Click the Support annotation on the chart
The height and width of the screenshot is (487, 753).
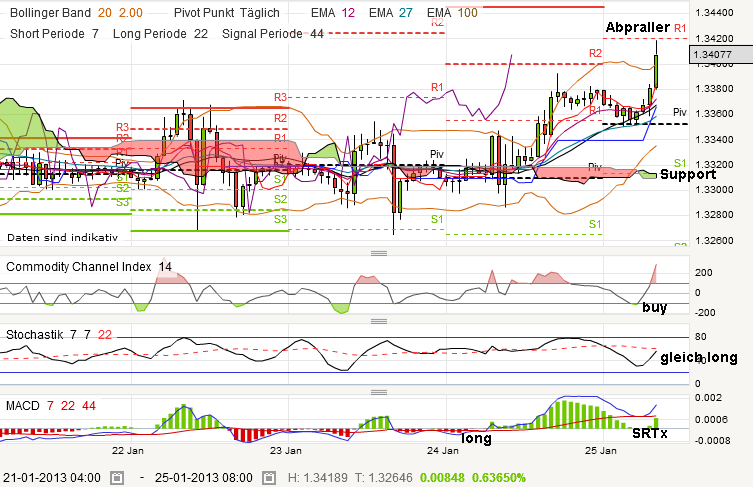[x=688, y=174]
